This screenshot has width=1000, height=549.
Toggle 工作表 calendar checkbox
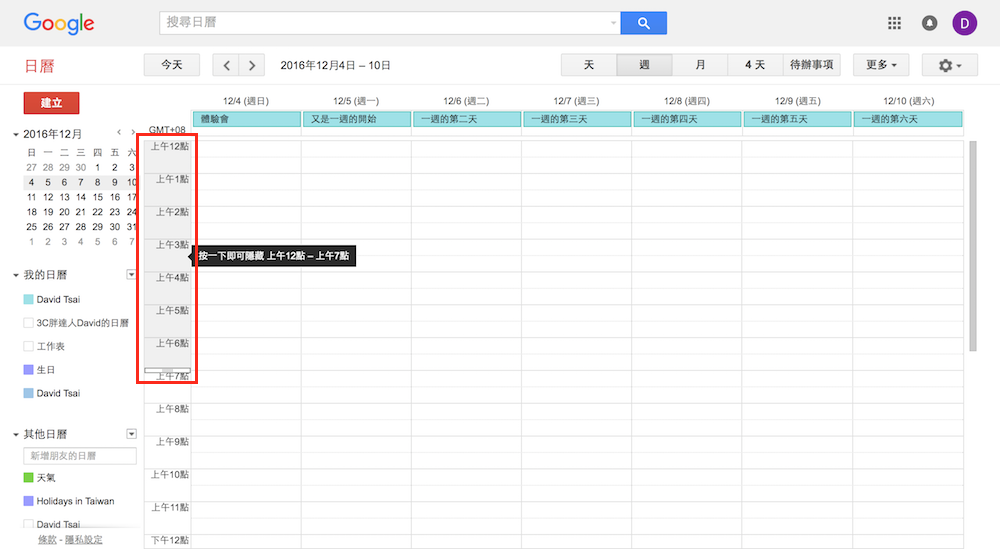29,346
